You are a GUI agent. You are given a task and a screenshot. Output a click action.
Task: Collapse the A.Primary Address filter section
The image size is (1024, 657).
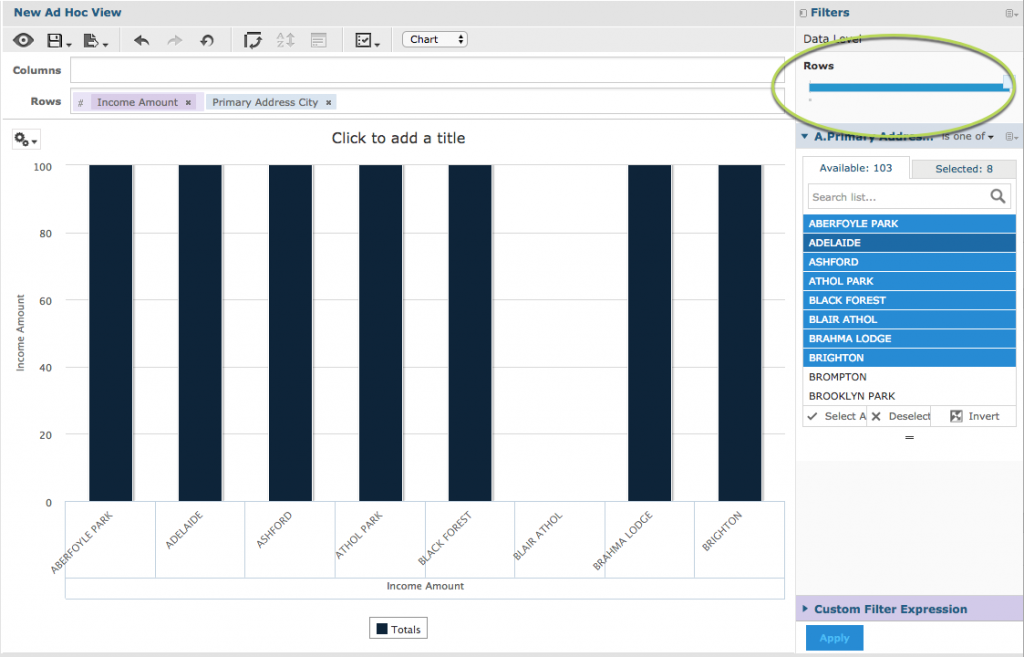(x=804, y=136)
